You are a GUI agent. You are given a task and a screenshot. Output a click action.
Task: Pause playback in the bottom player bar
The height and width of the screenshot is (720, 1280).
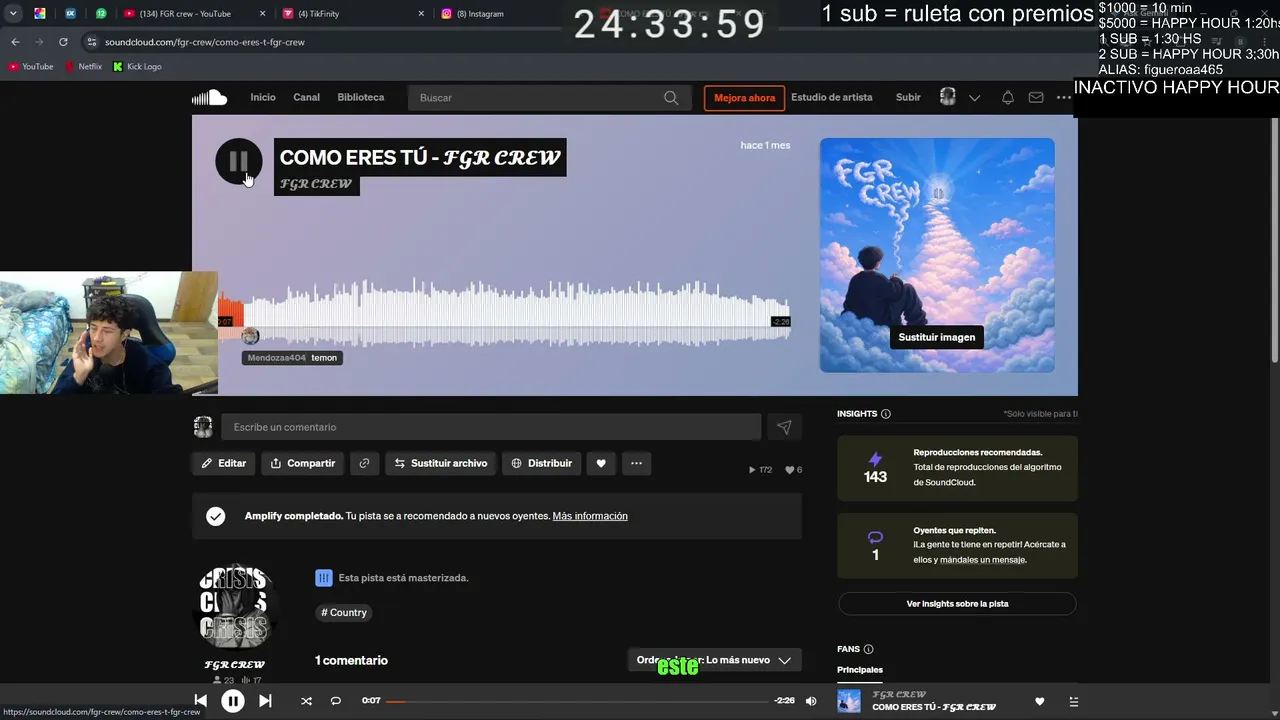tap(232, 701)
